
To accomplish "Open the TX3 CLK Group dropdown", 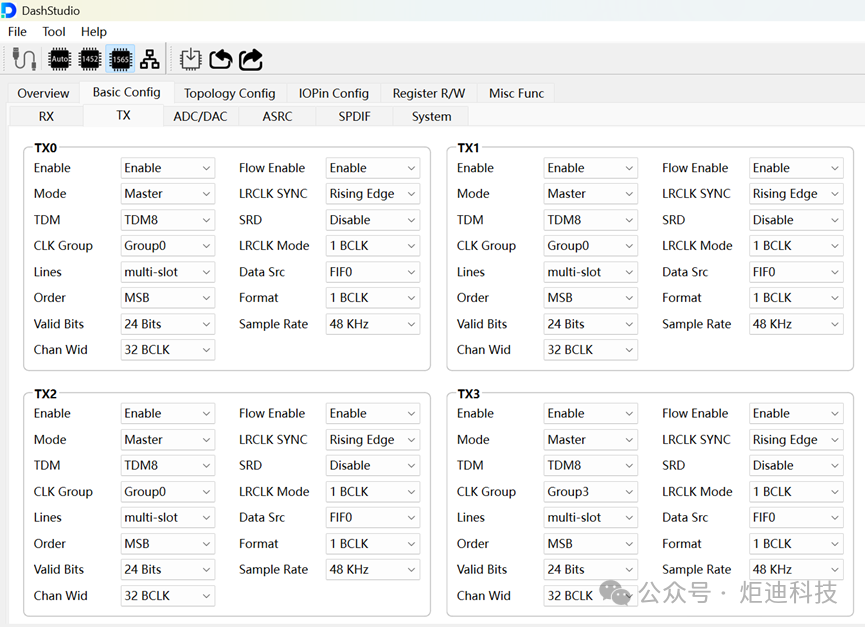I will [590, 492].
